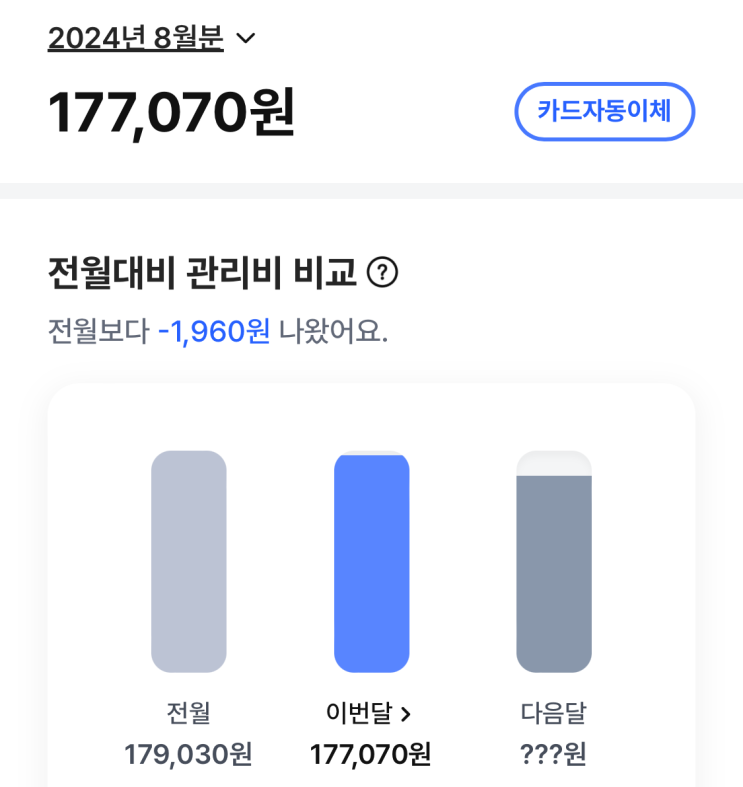Tap the down chevron next to 8월분
743x787 pixels.
[245, 38]
